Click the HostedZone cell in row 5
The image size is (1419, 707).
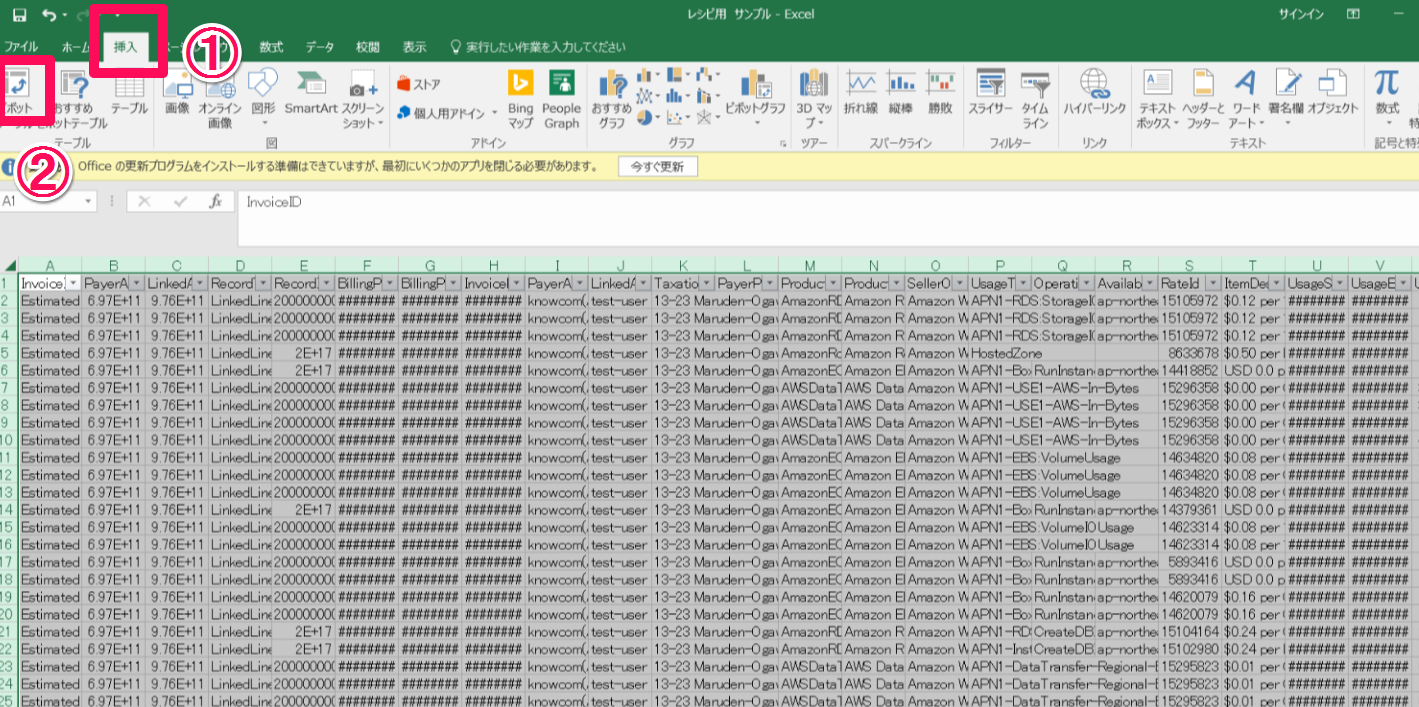click(x=1000, y=353)
